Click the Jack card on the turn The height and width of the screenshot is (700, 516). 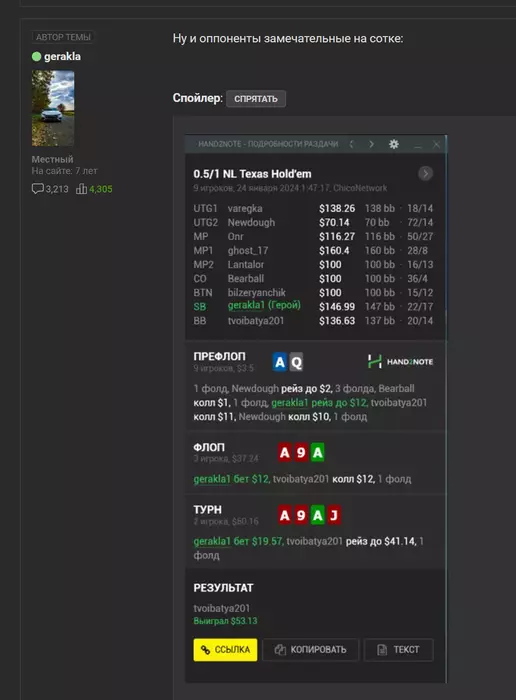334,515
